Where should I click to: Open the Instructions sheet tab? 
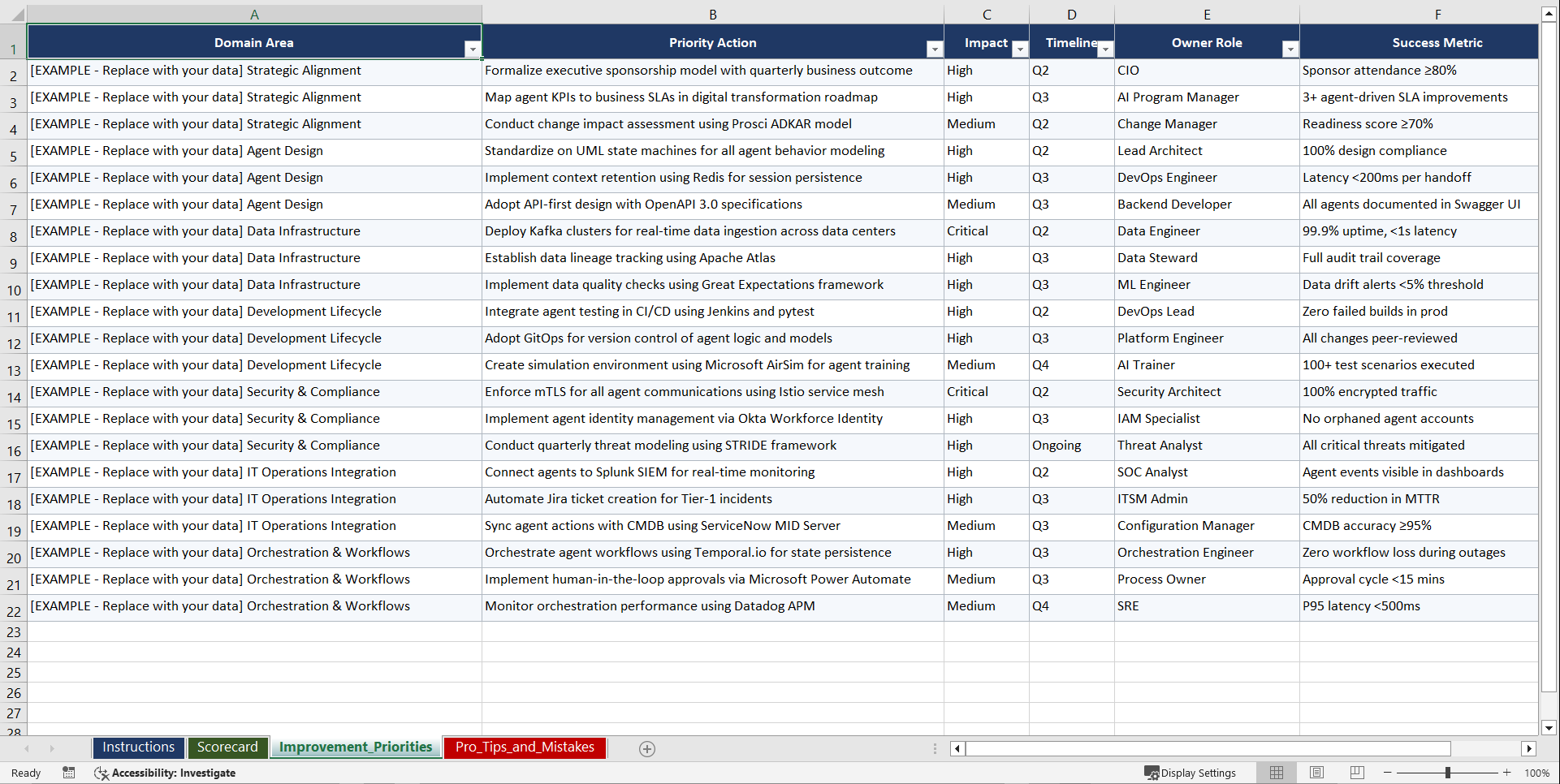[x=138, y=747]
